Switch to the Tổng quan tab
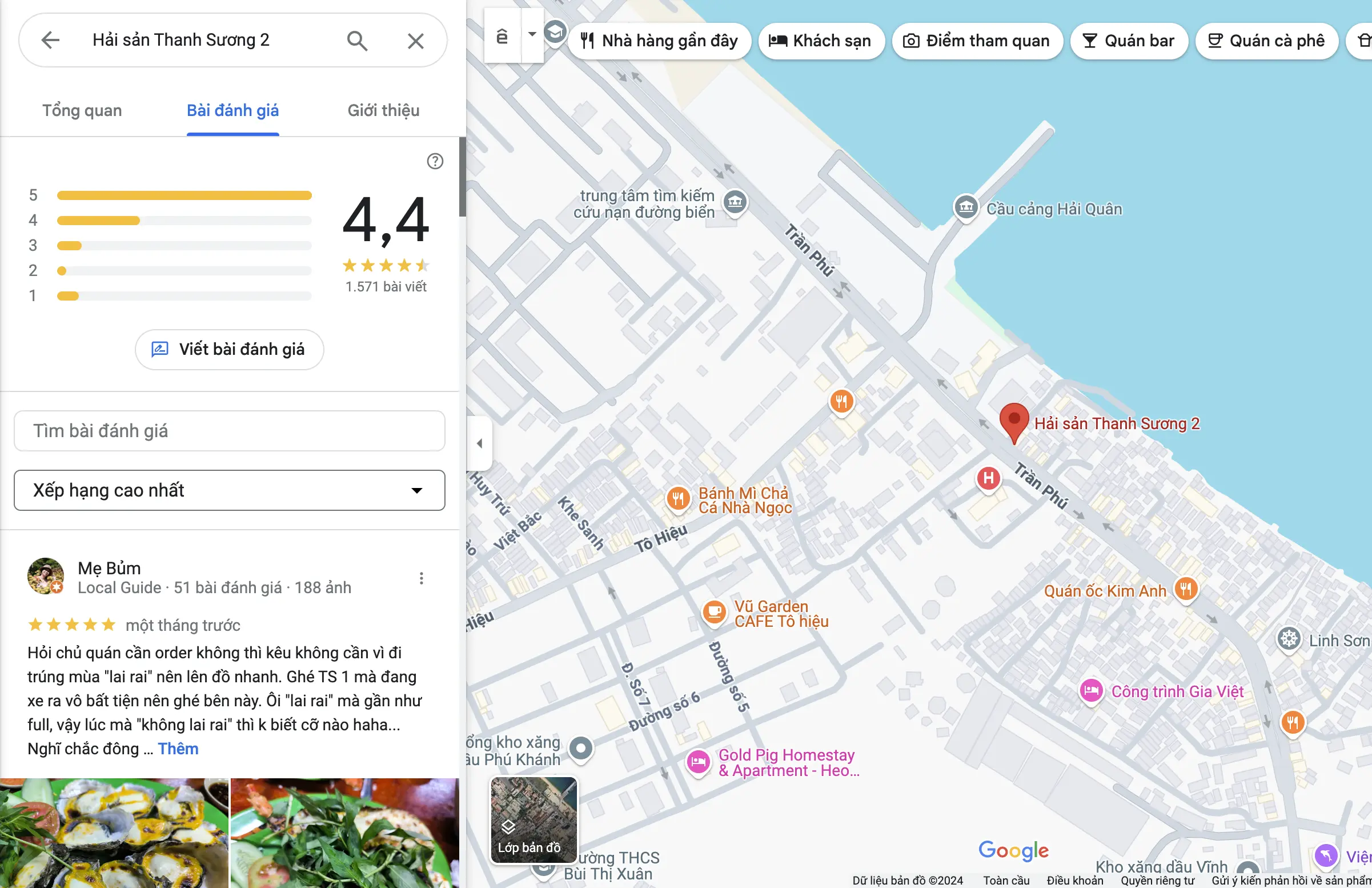The height and width of the screenshot is (888, 1372). pos(82,110)
